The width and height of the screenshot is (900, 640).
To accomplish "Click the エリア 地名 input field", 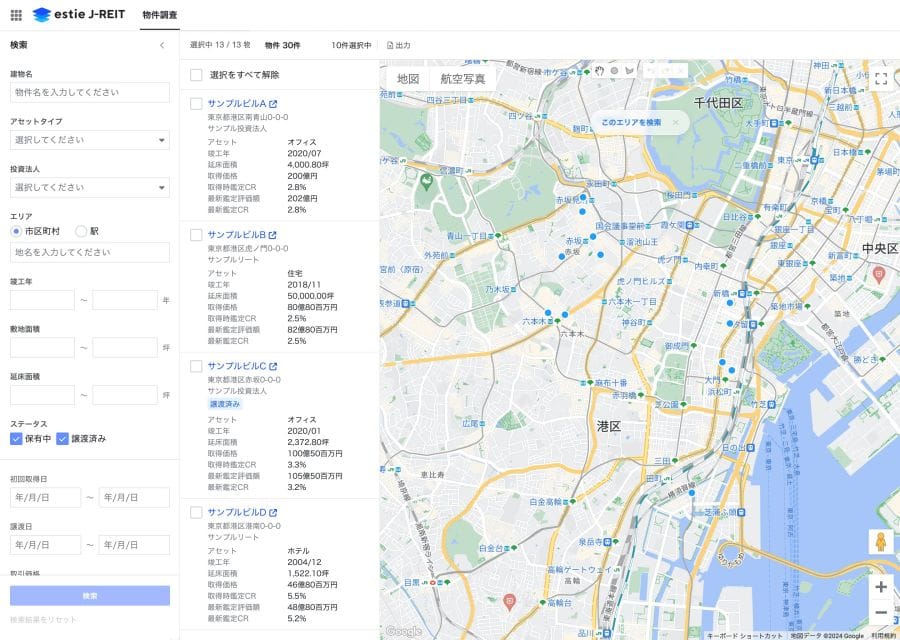I will click(x=90, y=253).
